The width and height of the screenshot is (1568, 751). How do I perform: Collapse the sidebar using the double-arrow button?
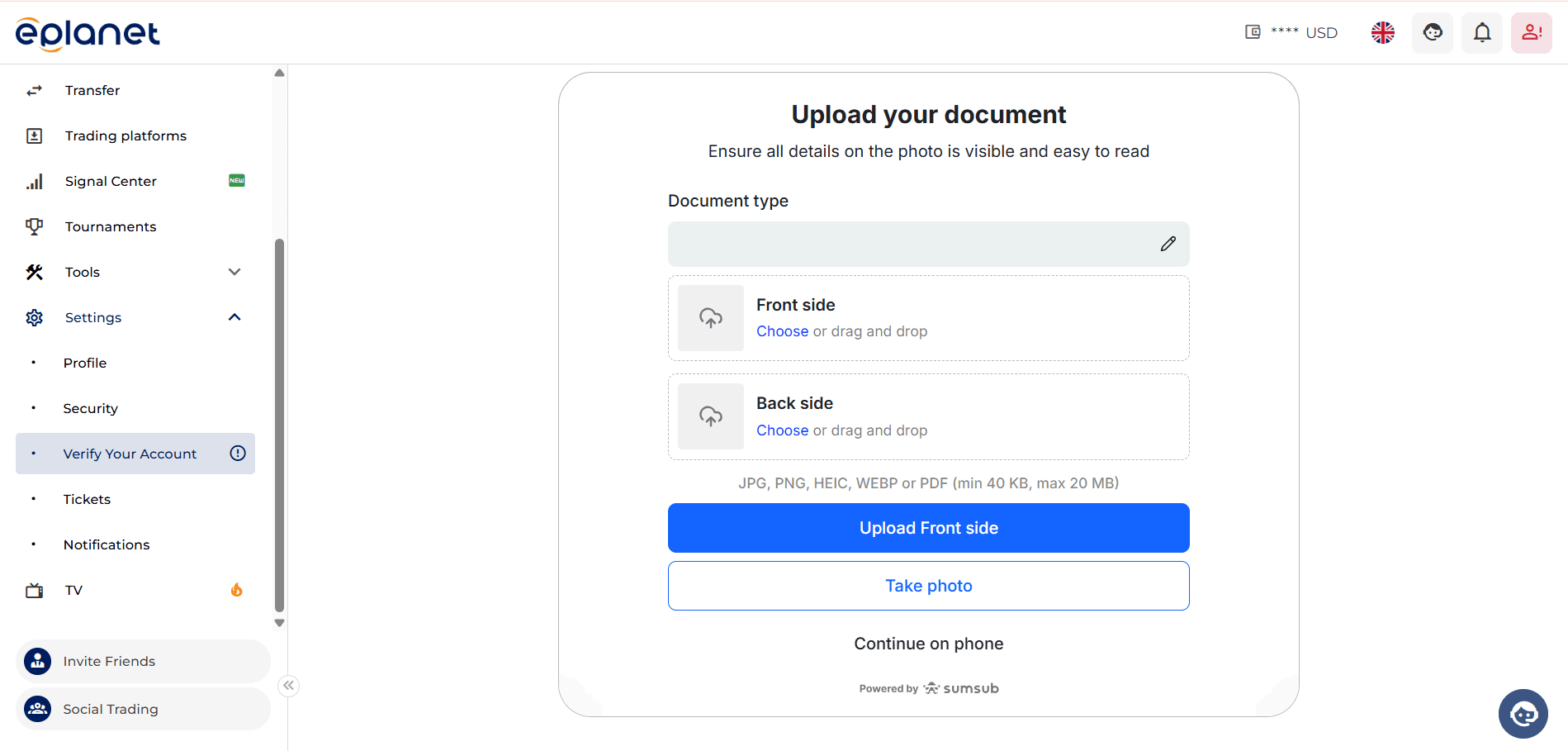point(288,685)
